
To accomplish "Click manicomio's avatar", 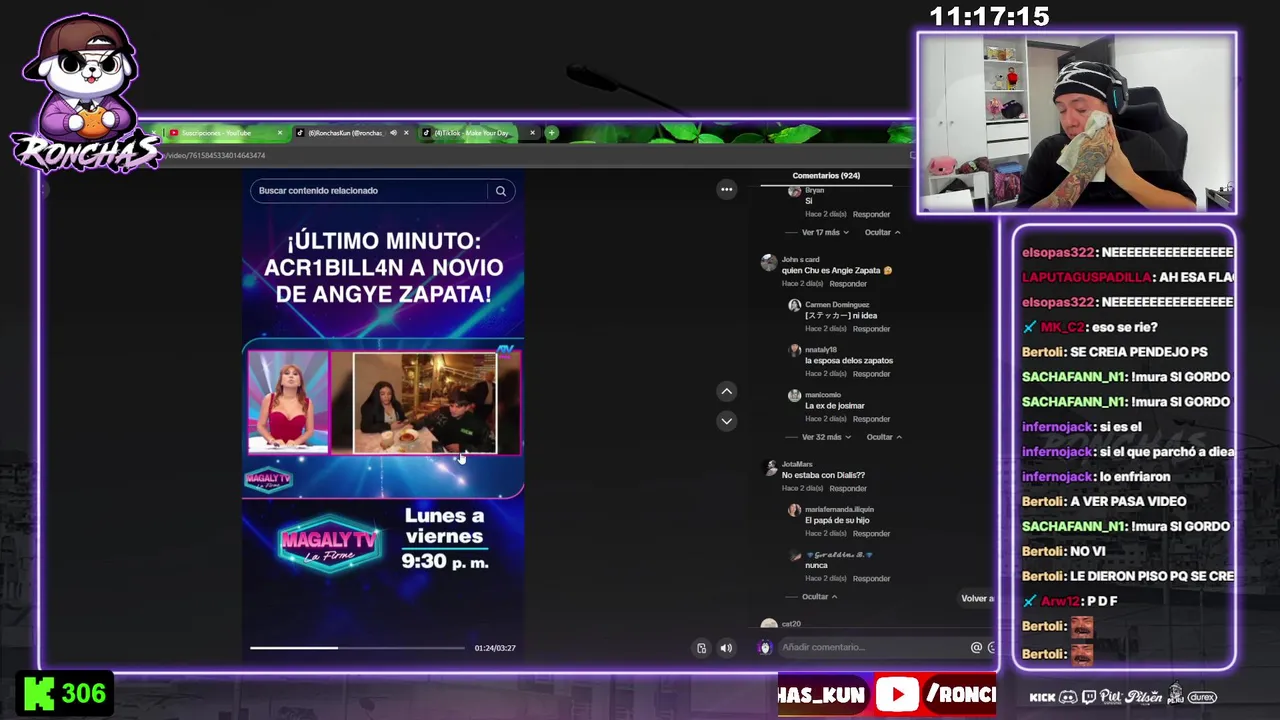I will [794, 396].
